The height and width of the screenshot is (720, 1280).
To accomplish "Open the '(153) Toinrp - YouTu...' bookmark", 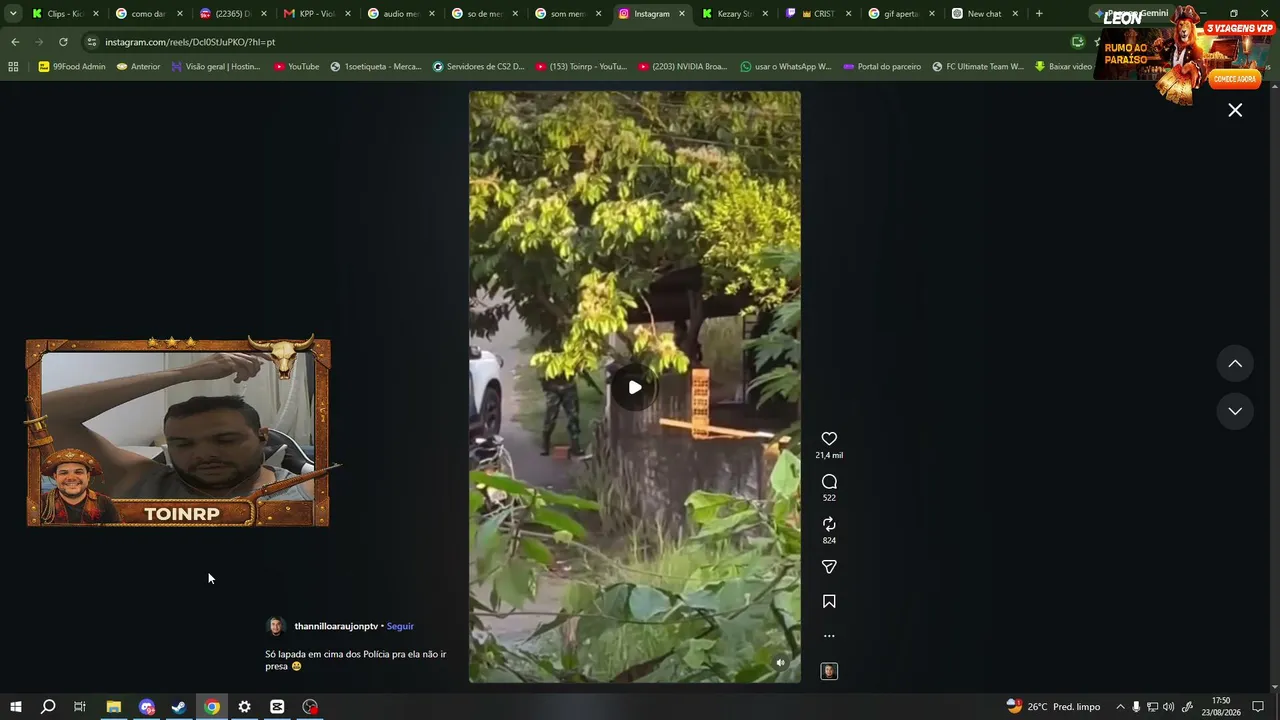I will point(581,67).
